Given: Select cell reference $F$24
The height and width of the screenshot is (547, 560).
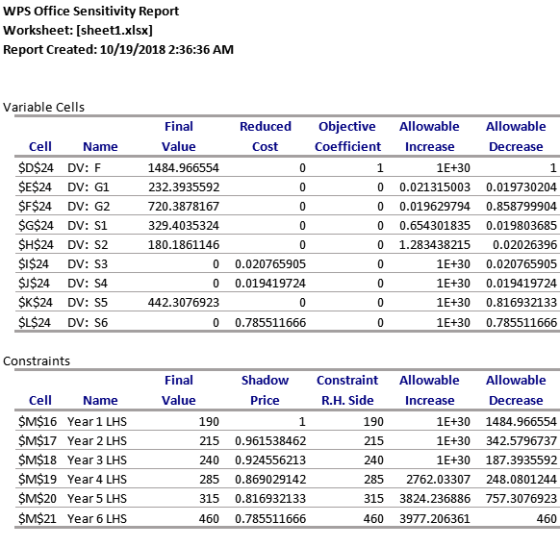Looking at the screenshot, I should point(35,206).
